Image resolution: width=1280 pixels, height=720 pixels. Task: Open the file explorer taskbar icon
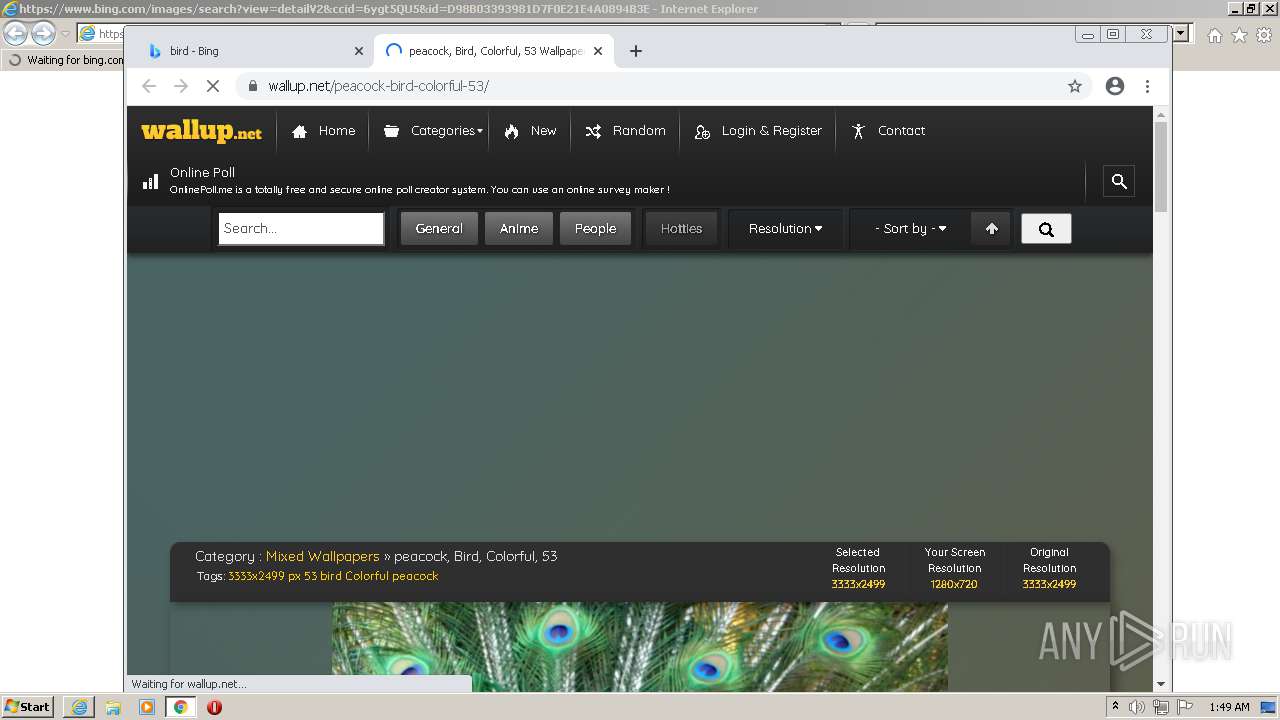coord(113,707)
